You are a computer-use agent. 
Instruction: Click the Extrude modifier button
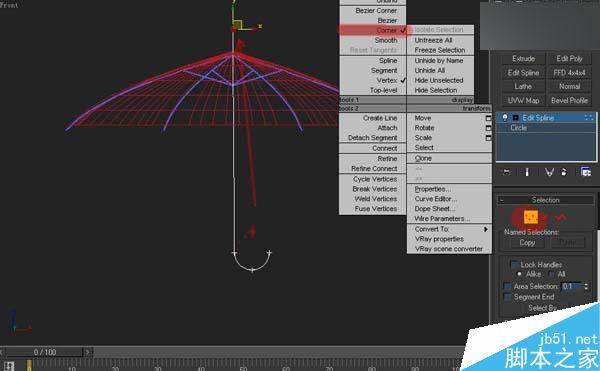pos(523,59)
